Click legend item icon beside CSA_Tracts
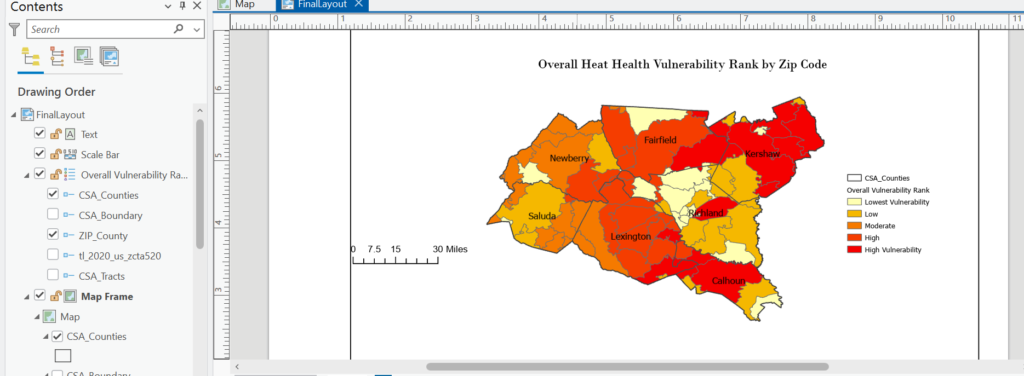 pos(69,275)
